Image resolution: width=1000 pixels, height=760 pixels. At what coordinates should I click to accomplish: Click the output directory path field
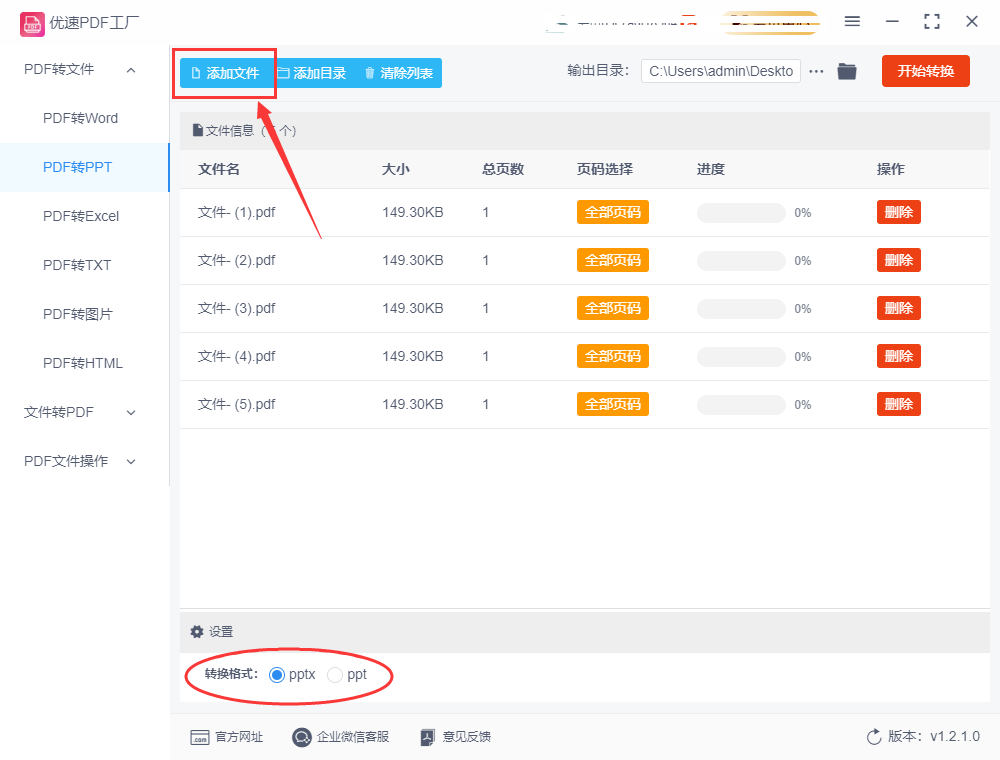pos(721,71)
